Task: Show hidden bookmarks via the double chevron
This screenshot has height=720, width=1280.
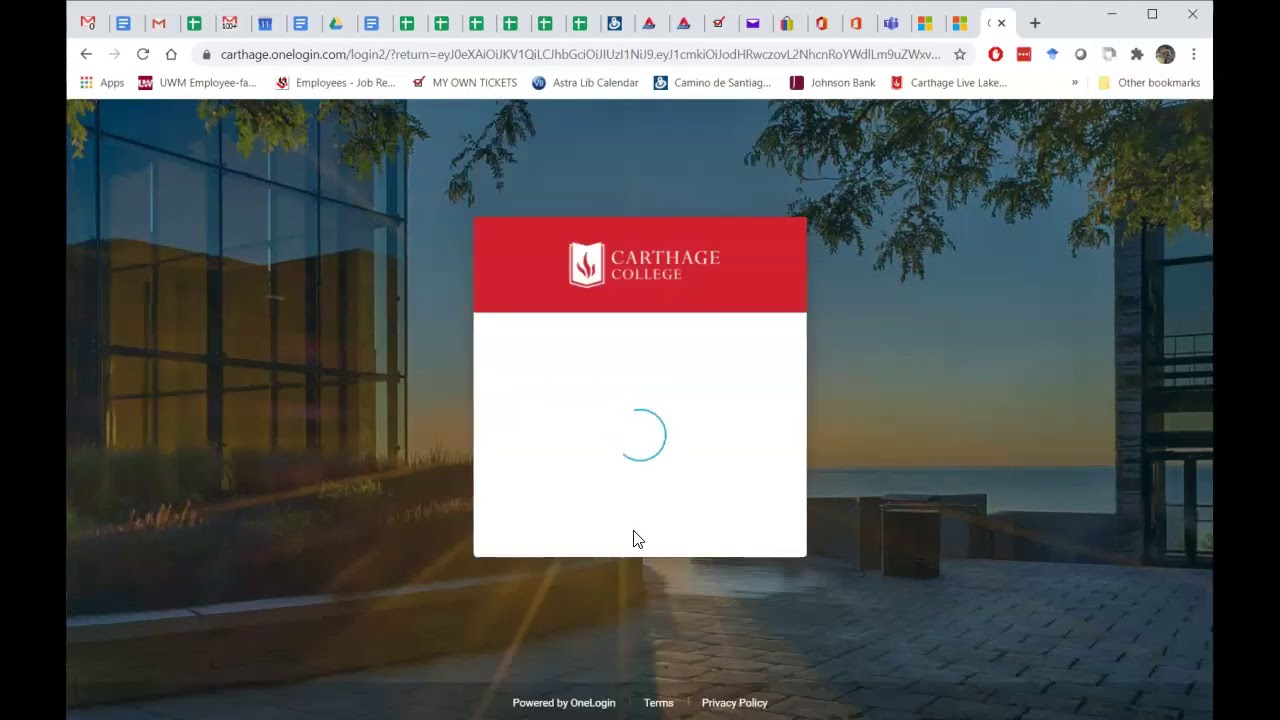Action: (1075, 83)
